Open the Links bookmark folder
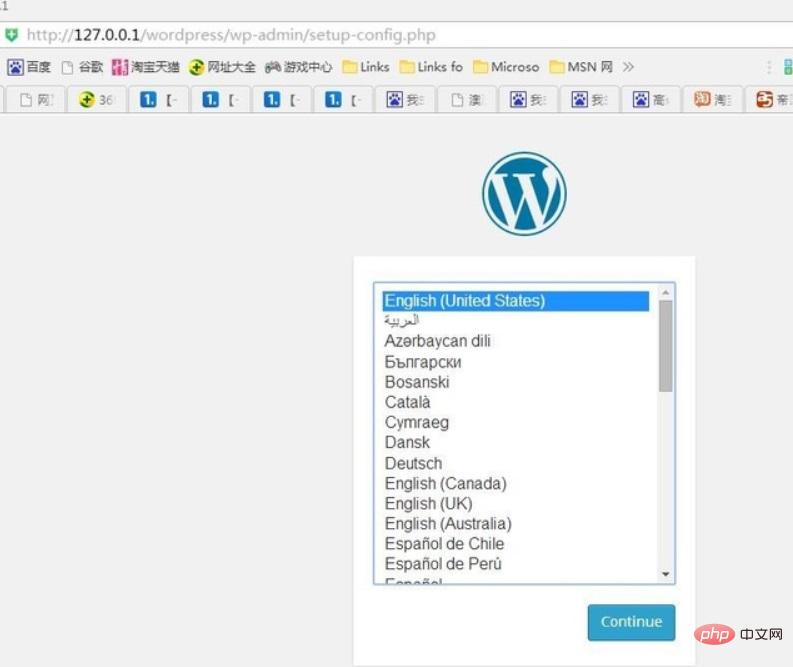Viewport: 793px width, 667px height. click(366, 67)
